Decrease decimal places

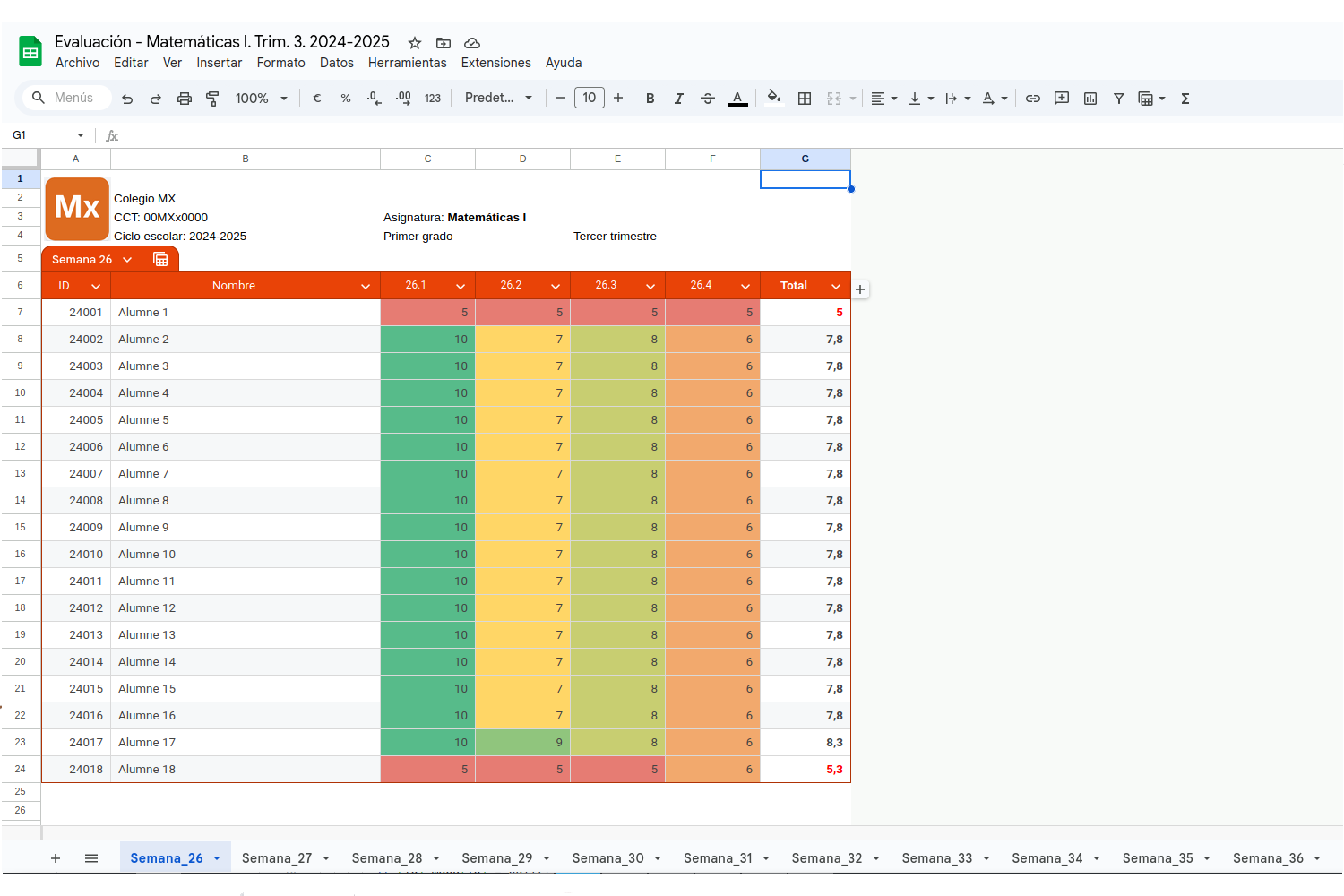[x=375, y=99]
